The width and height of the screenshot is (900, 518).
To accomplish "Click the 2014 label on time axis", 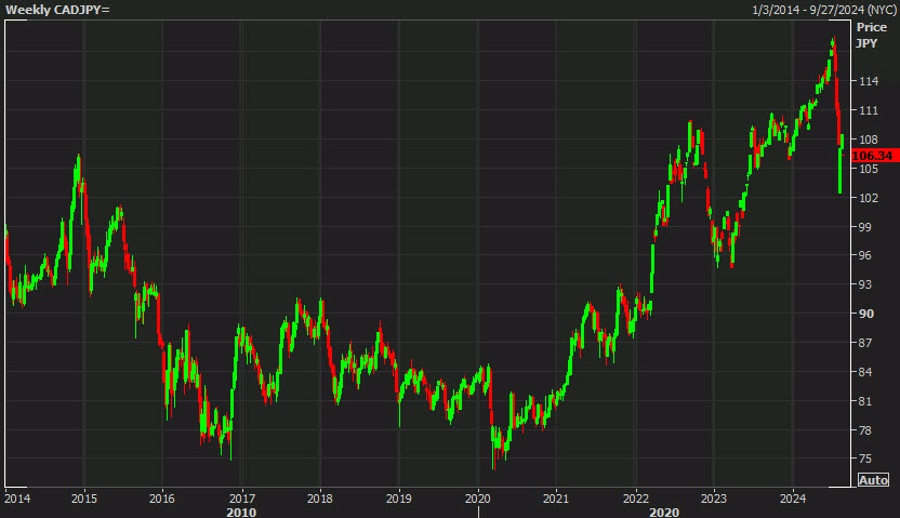I will [17, 498].
